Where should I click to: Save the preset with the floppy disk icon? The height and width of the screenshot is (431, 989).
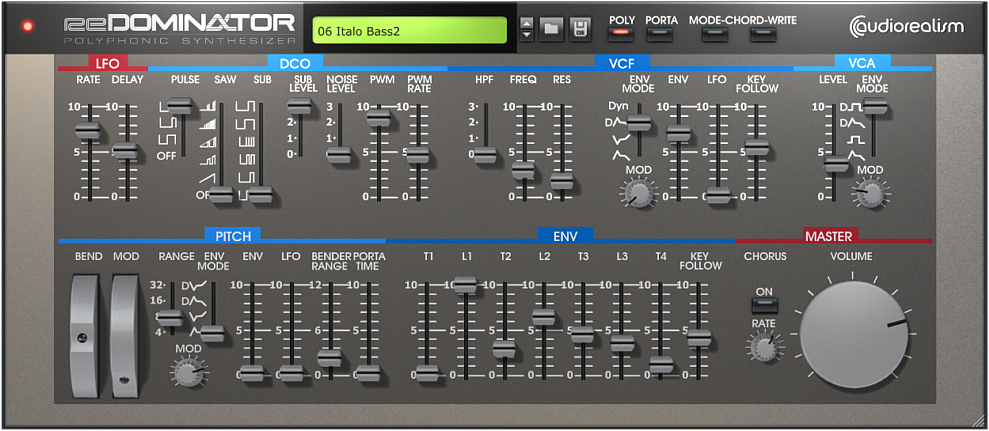pyautogui.click(x=580, y=28)
